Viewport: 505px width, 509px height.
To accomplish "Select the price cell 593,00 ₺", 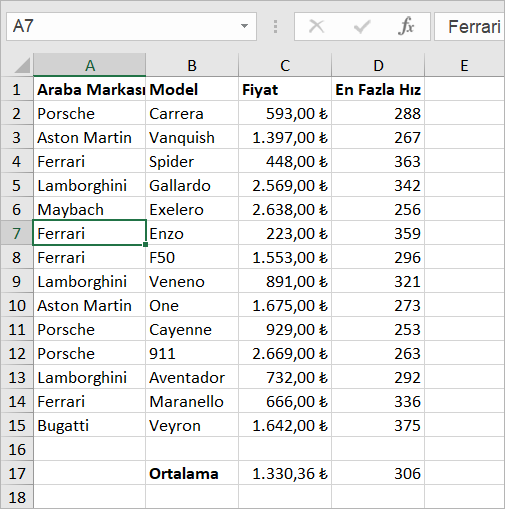I will coord(285,113).
